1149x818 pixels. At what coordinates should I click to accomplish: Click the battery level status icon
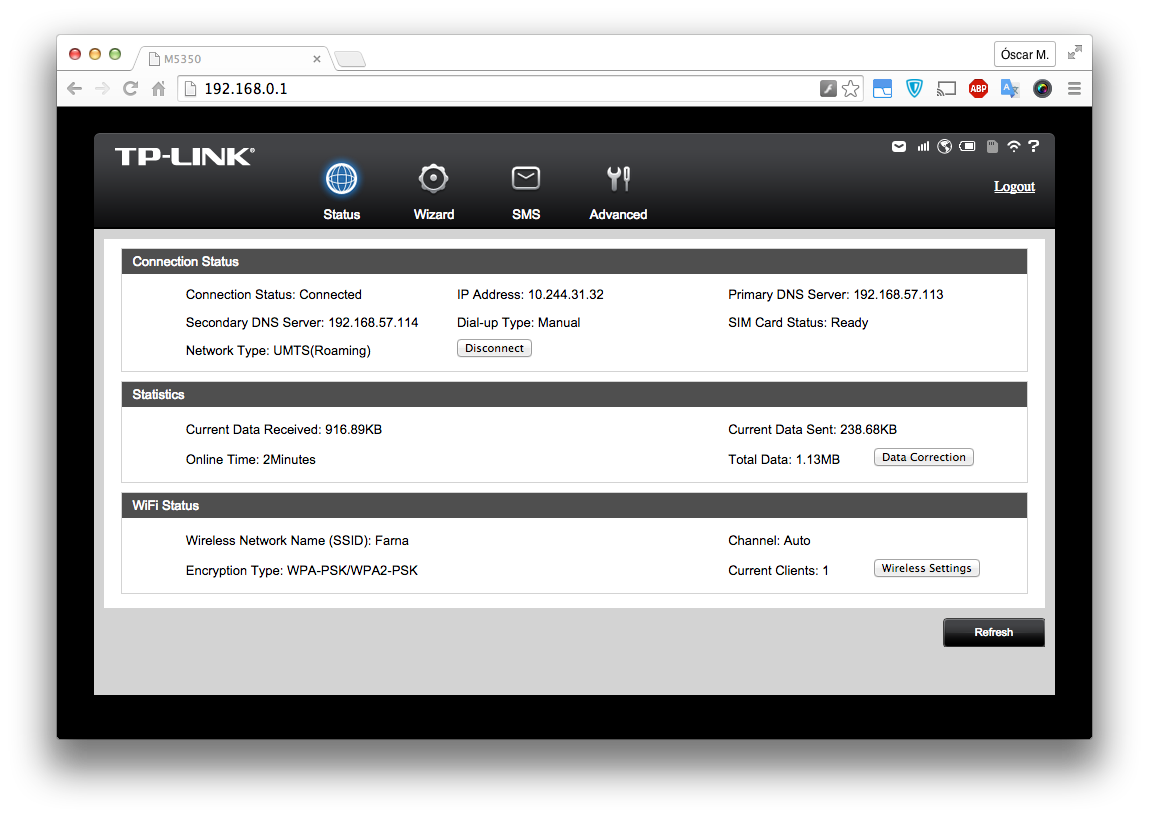[x=967, y=147]
